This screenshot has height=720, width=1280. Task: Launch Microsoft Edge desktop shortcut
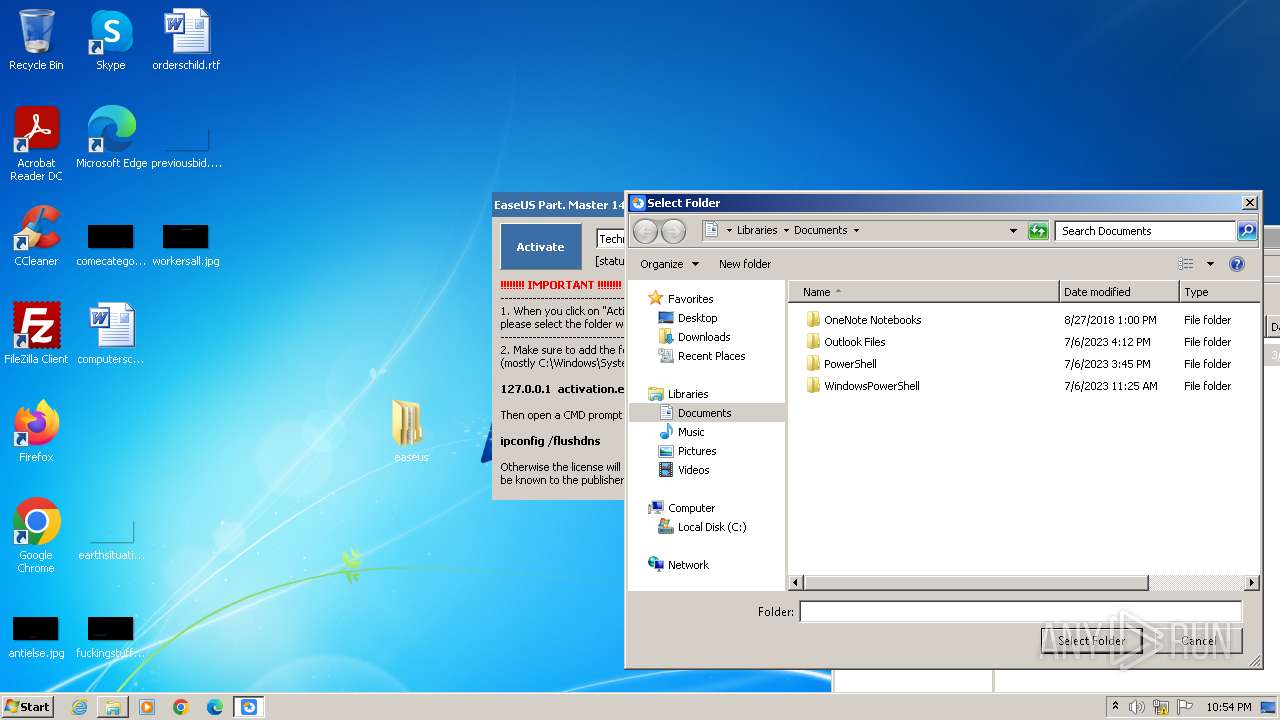pyautogui.click(x=111, y=138)
